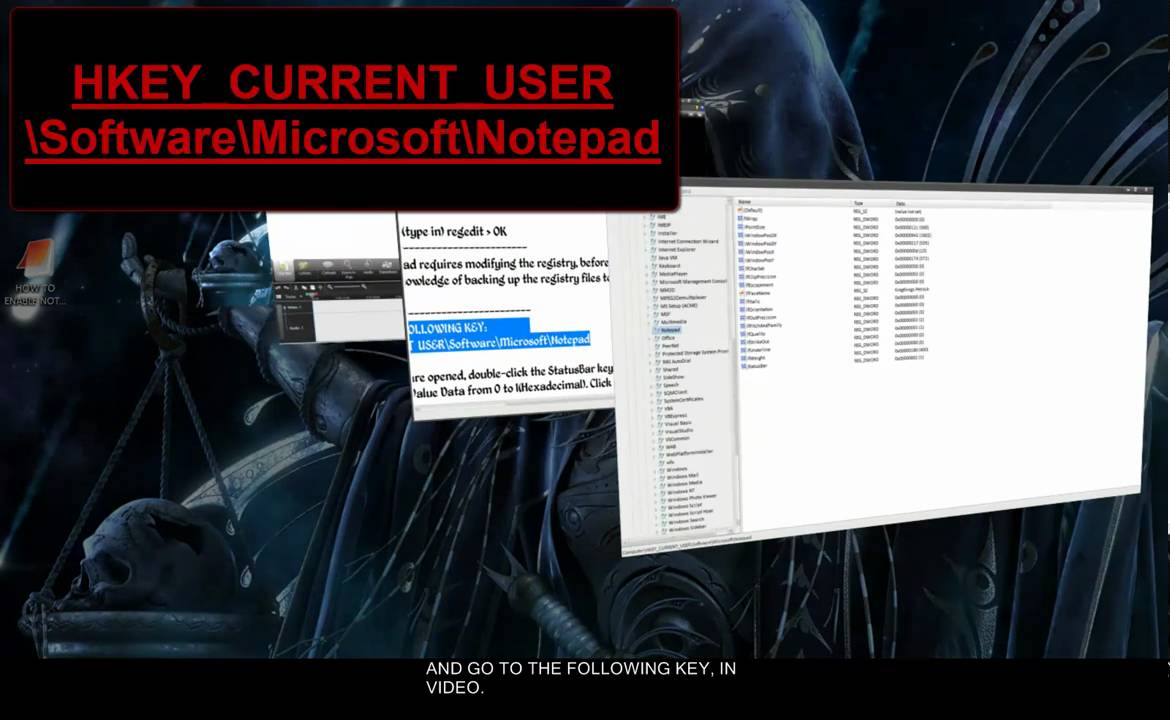Click folder icon of Windows Search key
The width and height of the screenshot is (1170, 720).
click(664, 521)
